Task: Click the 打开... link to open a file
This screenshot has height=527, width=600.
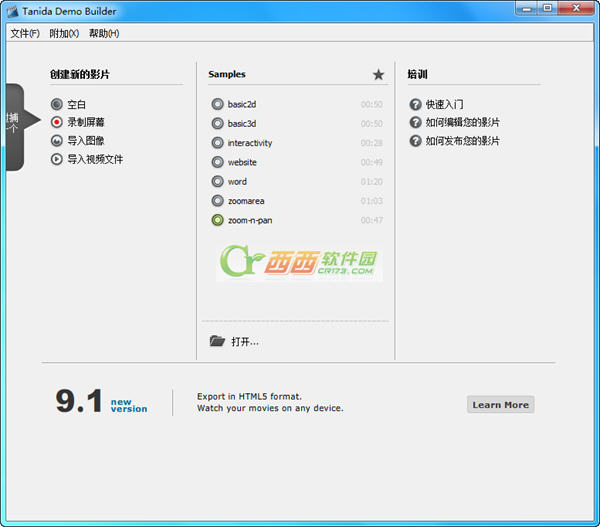Action: coord(245,341)
